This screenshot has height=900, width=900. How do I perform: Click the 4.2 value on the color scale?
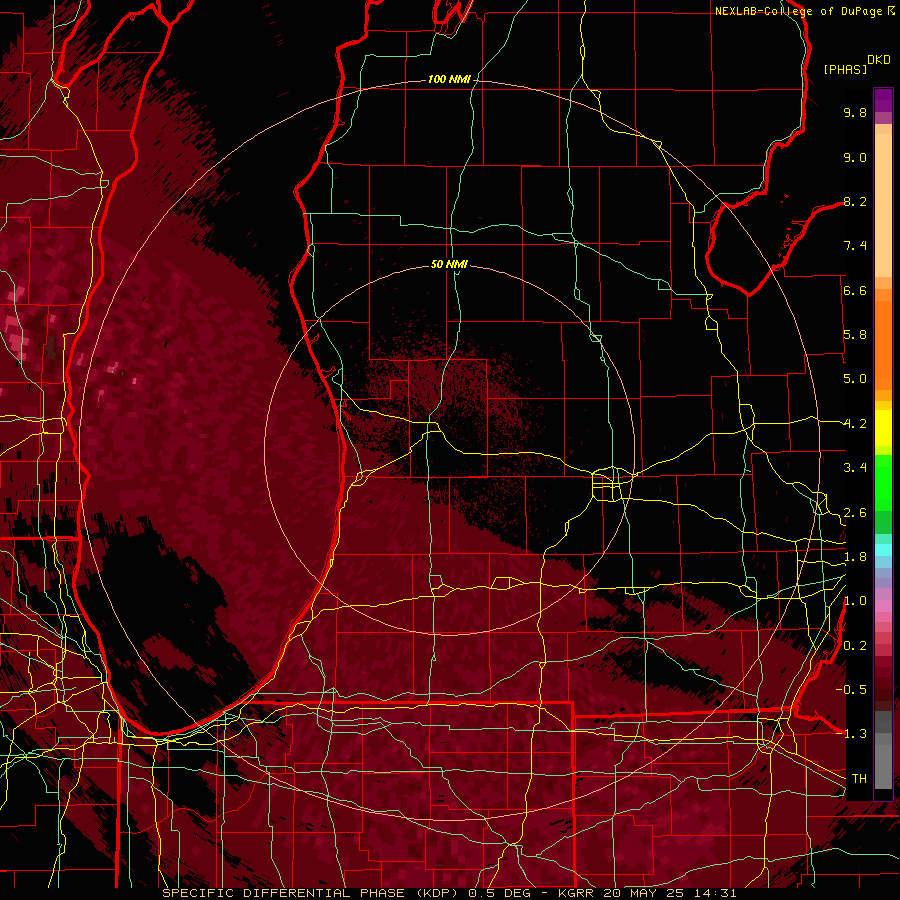click(855, 424)
